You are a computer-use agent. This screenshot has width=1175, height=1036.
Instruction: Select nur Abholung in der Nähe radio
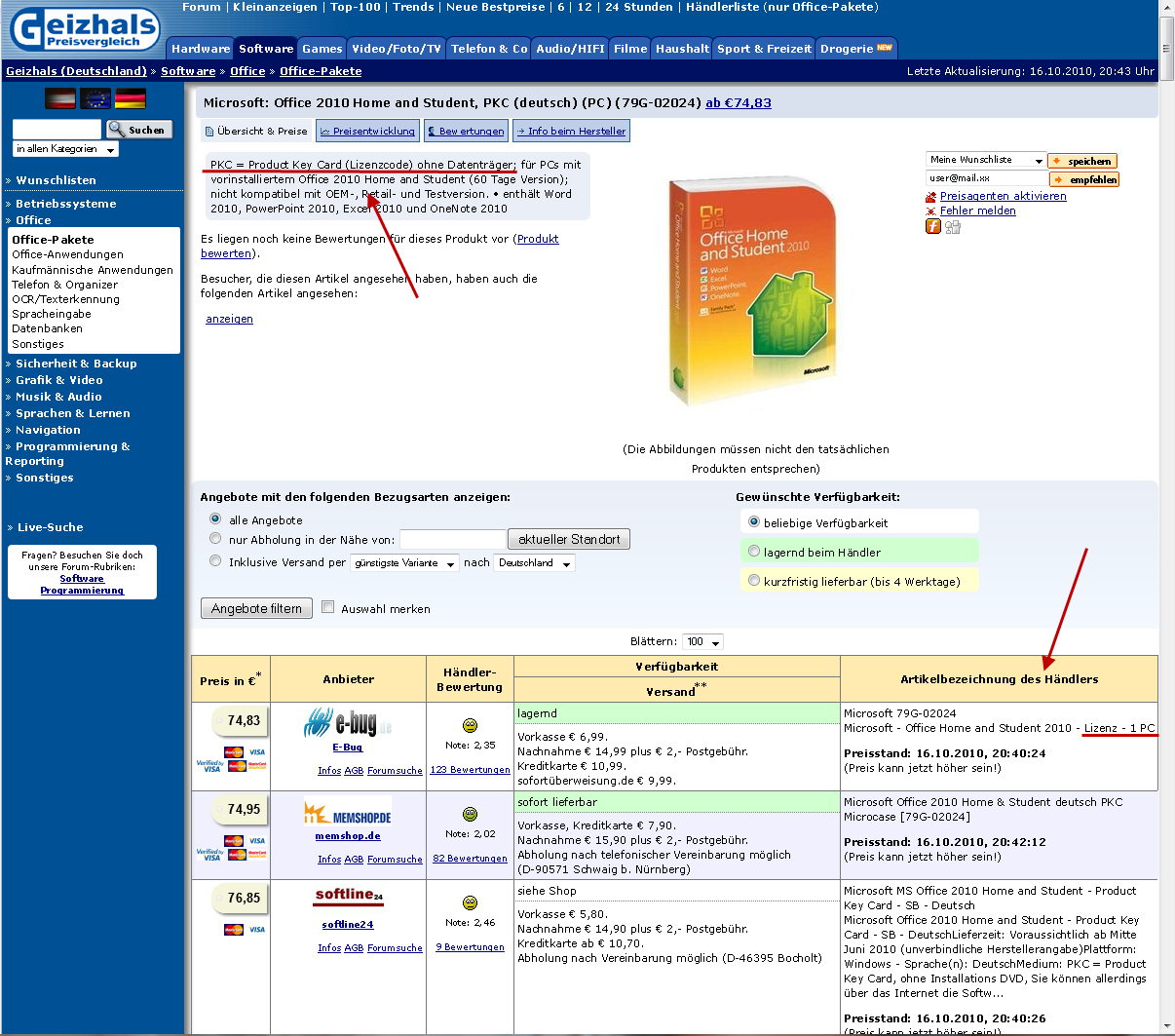pyautogui.click(x=215, y=538)
